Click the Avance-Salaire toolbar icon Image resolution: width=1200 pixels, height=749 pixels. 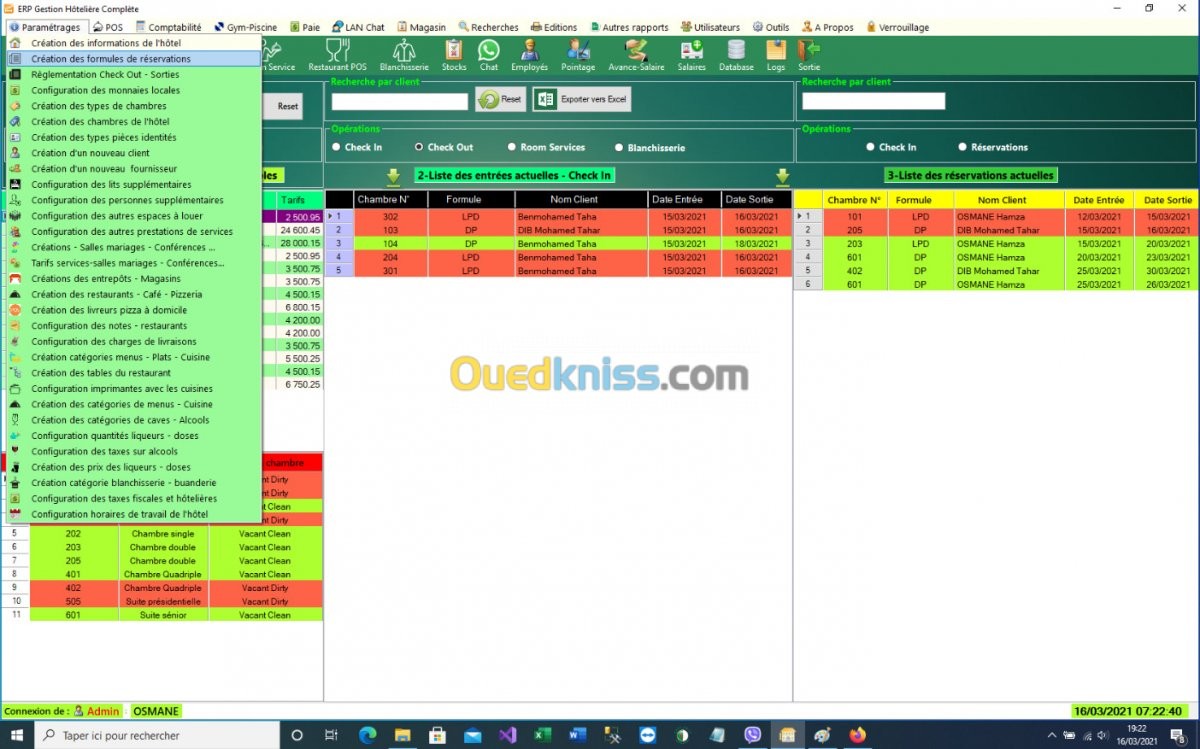(636, 55)
